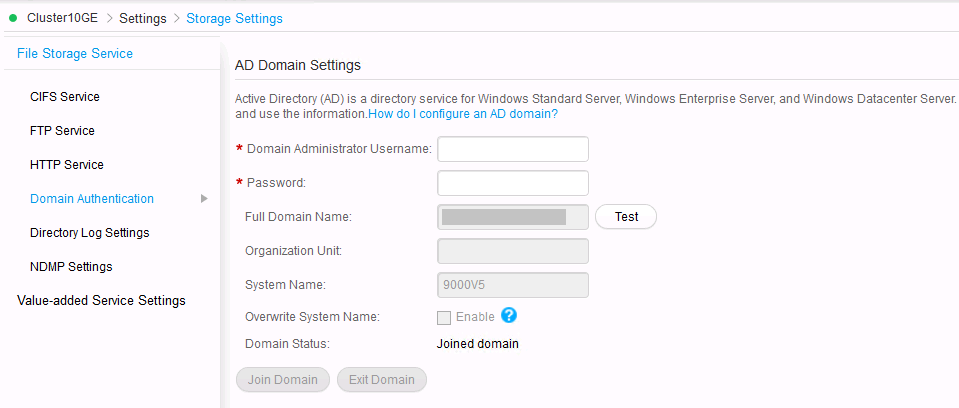Go to NDMP Settings

pyautogui.click(x=71, y=267)
